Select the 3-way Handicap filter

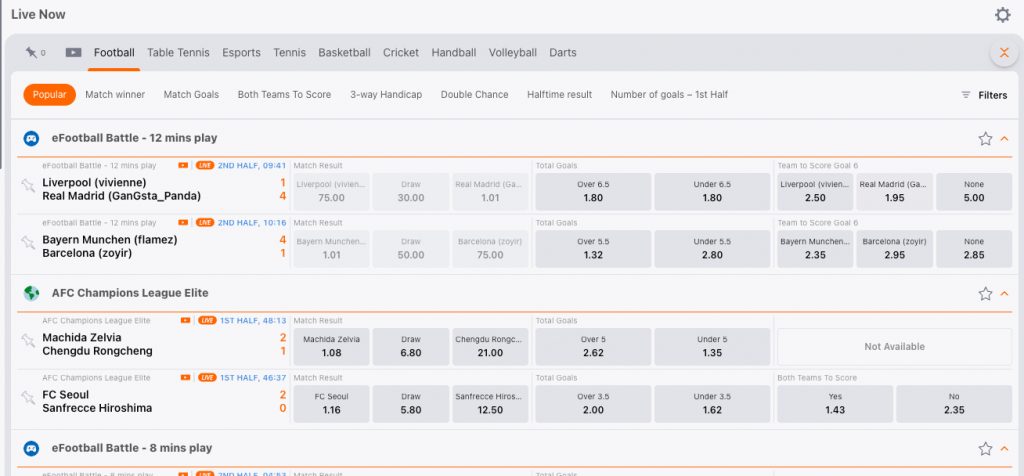(386, 95)
